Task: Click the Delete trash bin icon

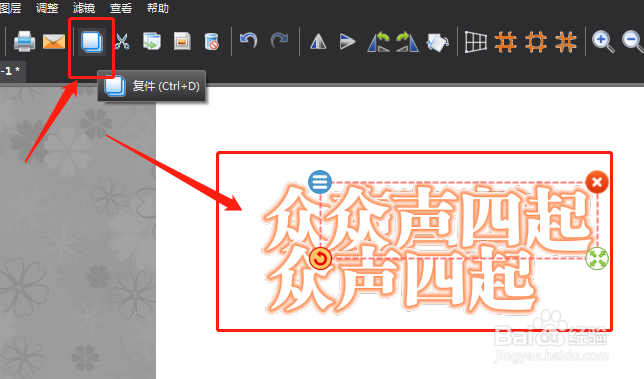Action: pyautogui.click(x=211, y=41)
